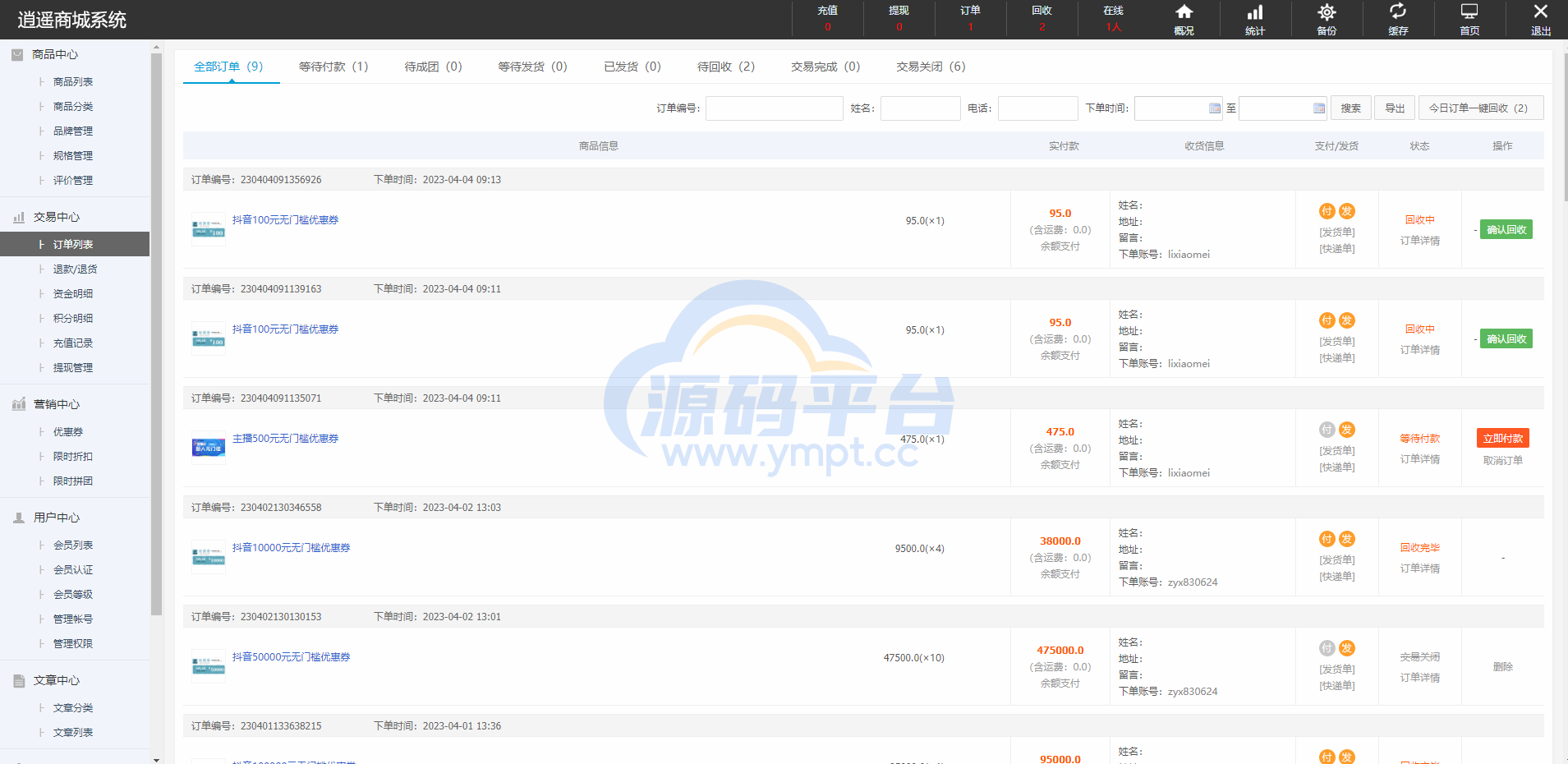Click 立即付款 for order 230404091135071
The image size is (1568, 764).
pyautogui.click(x=1503, y=439)
